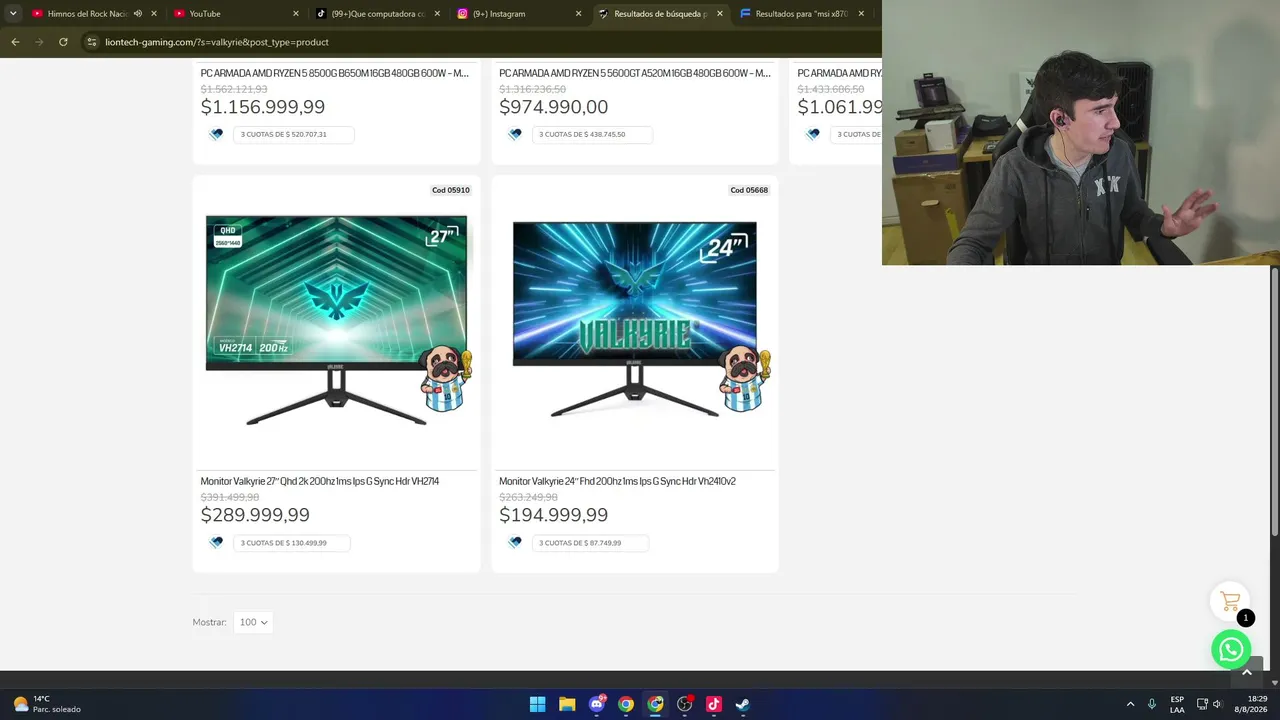
Task: Switch to Resultados para "msi x870" tab
Action: 802,14
